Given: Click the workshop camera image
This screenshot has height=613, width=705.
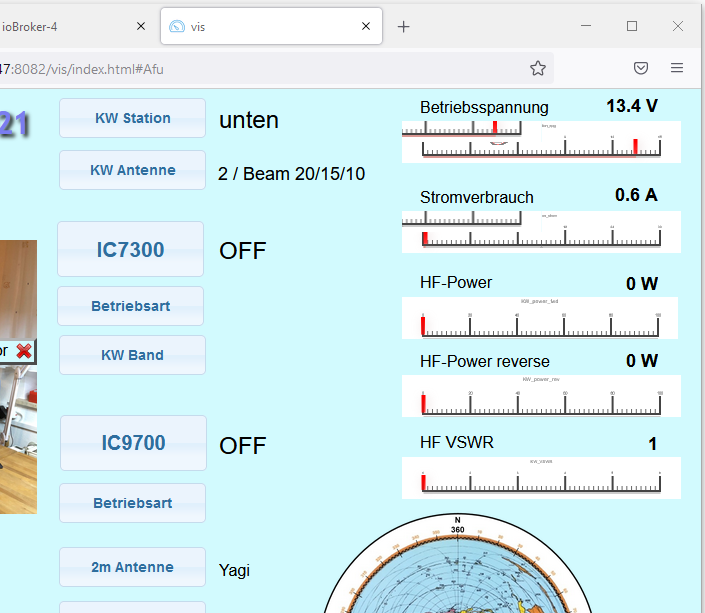Looking at the screenshot, I should coord(18,377).
